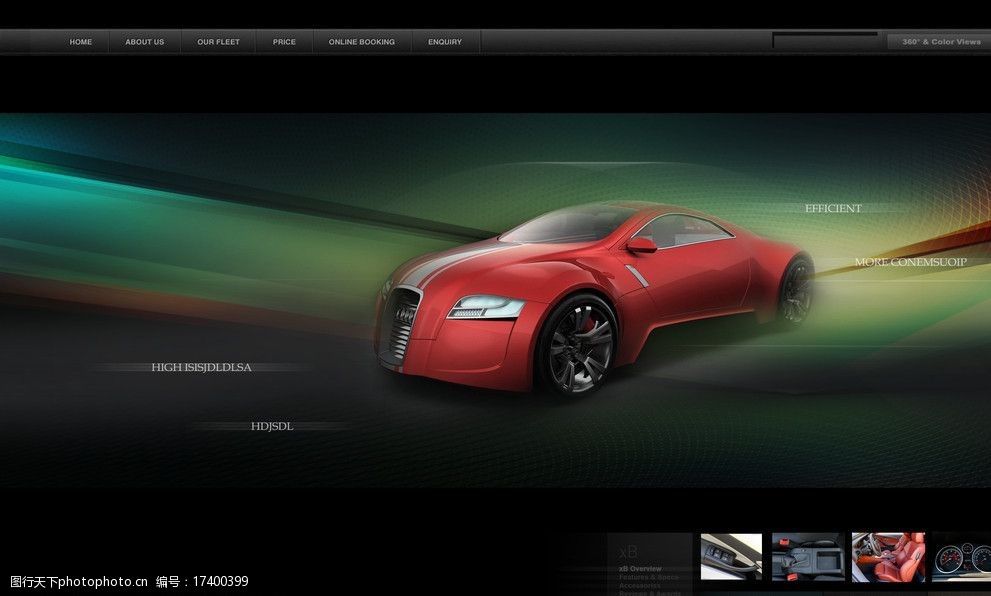The image size is (991, 596).
Task: Select the MORE CONEMSUOIP text link
Action: point(910,263)
